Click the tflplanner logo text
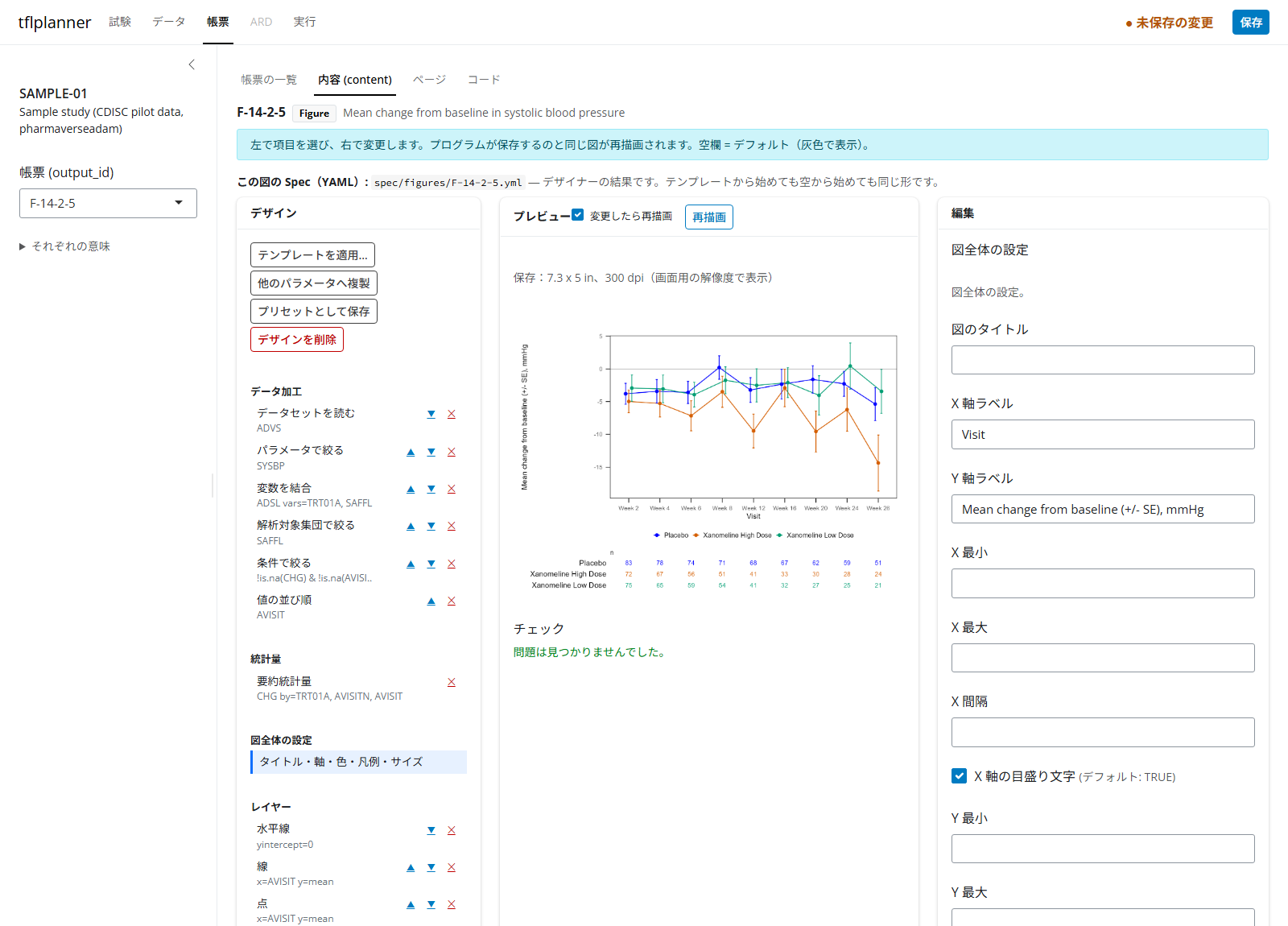Viewport: 1288px width, 926px height. click(x=55, y=23)
